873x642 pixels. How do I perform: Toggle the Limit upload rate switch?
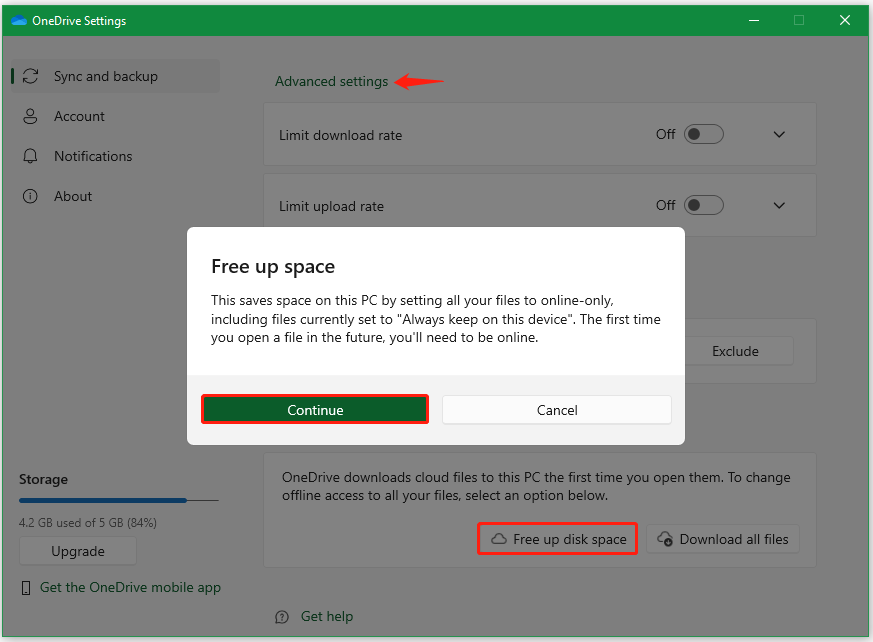point(704,205)
